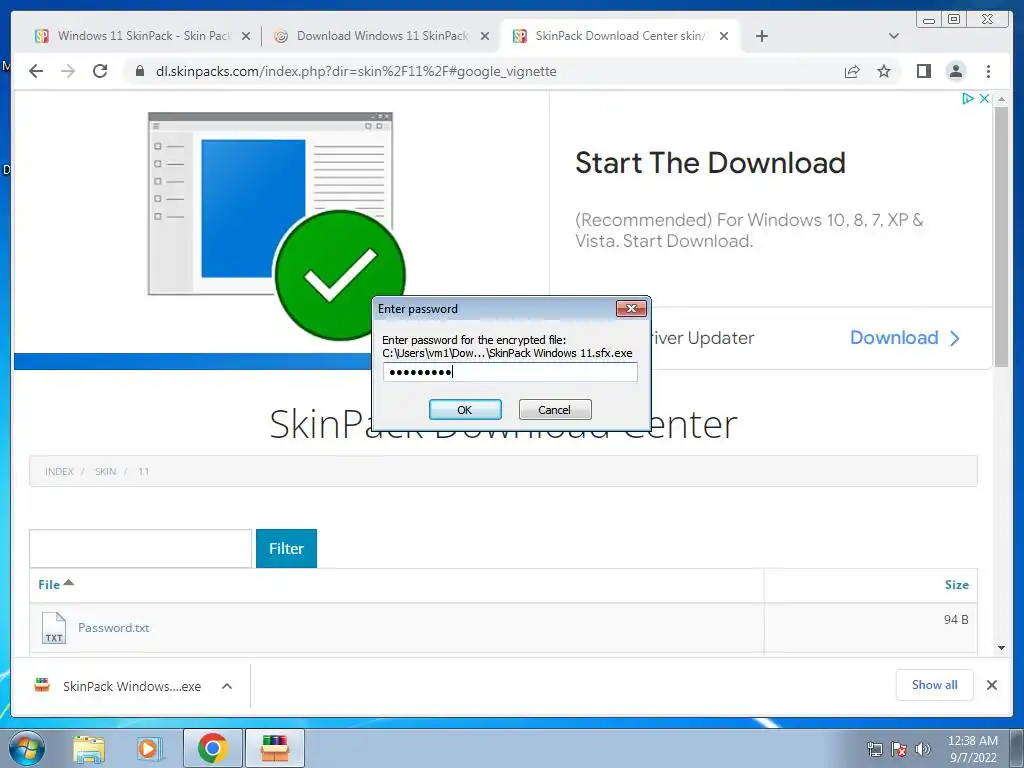This screenshot has width=1024, height=768.
Task: Close the SkinPack Download Center tab
Action: point(724,37)
